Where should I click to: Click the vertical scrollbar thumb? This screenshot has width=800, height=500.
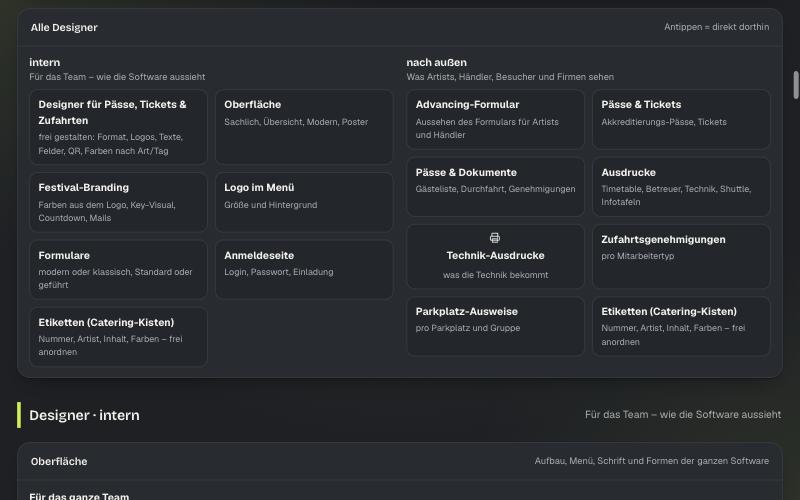point(795,85)
